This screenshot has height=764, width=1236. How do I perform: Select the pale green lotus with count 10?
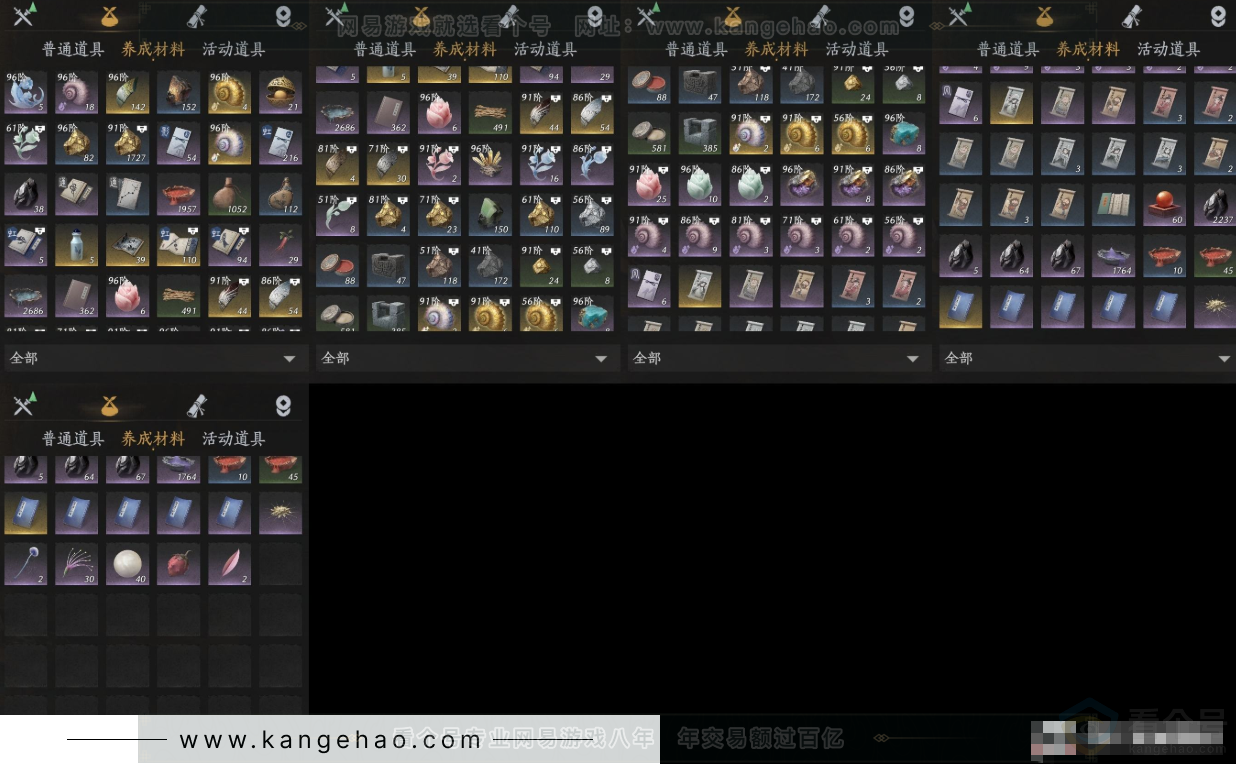(699, 184)
